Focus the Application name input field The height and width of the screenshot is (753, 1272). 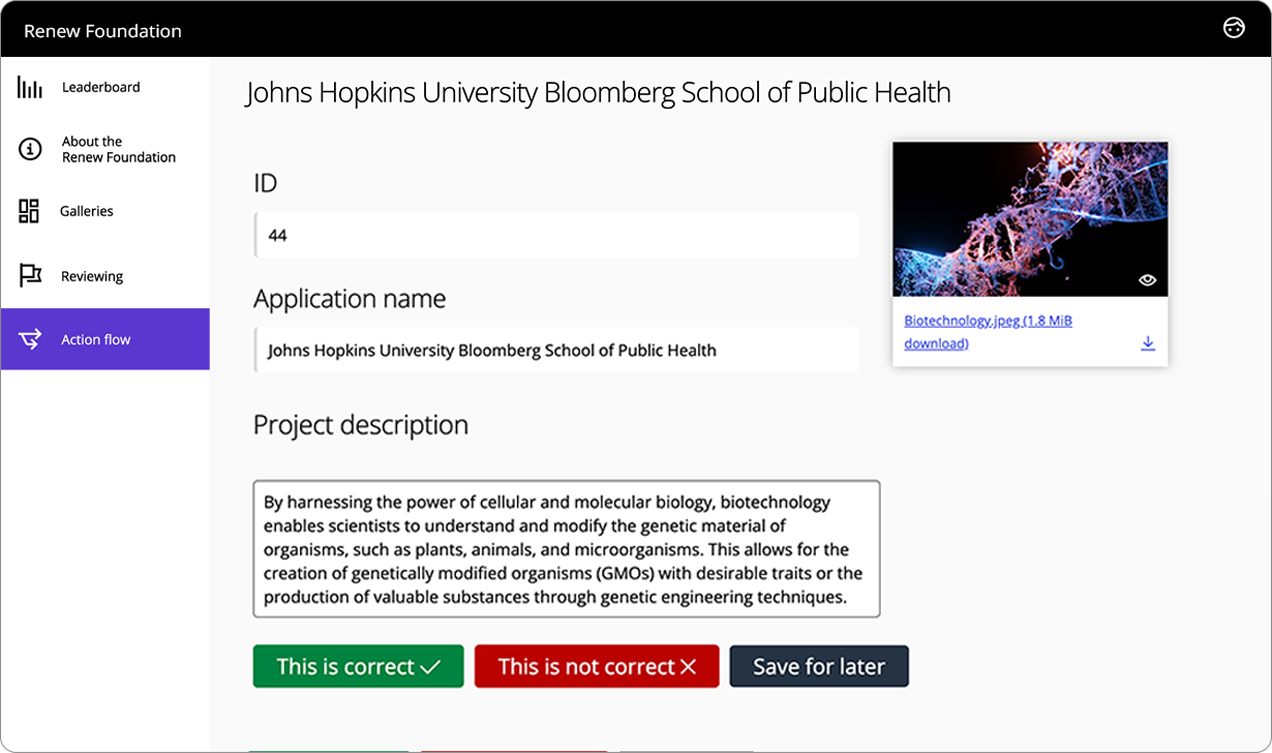556,351
